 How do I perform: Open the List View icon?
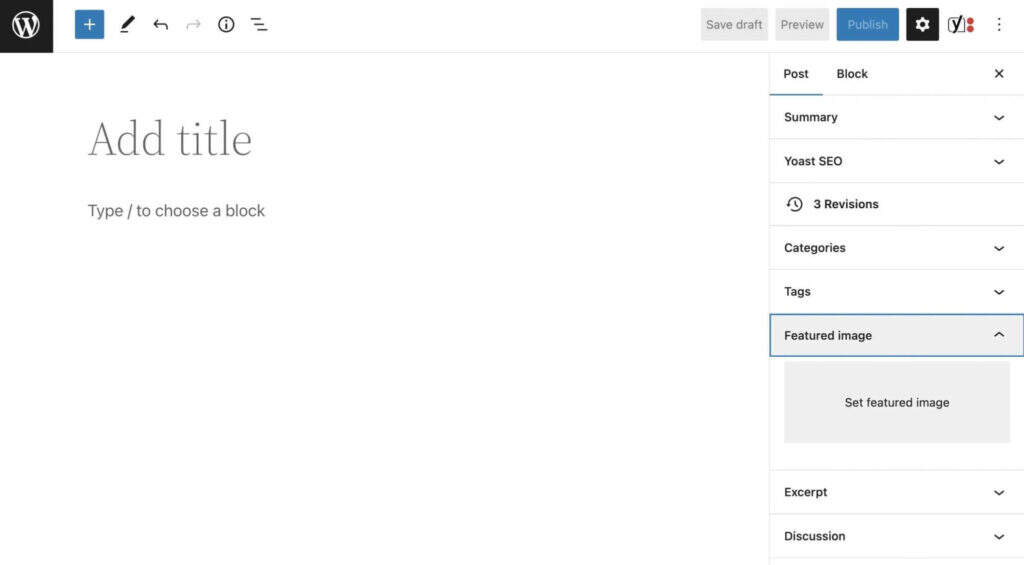click(259, 25)
